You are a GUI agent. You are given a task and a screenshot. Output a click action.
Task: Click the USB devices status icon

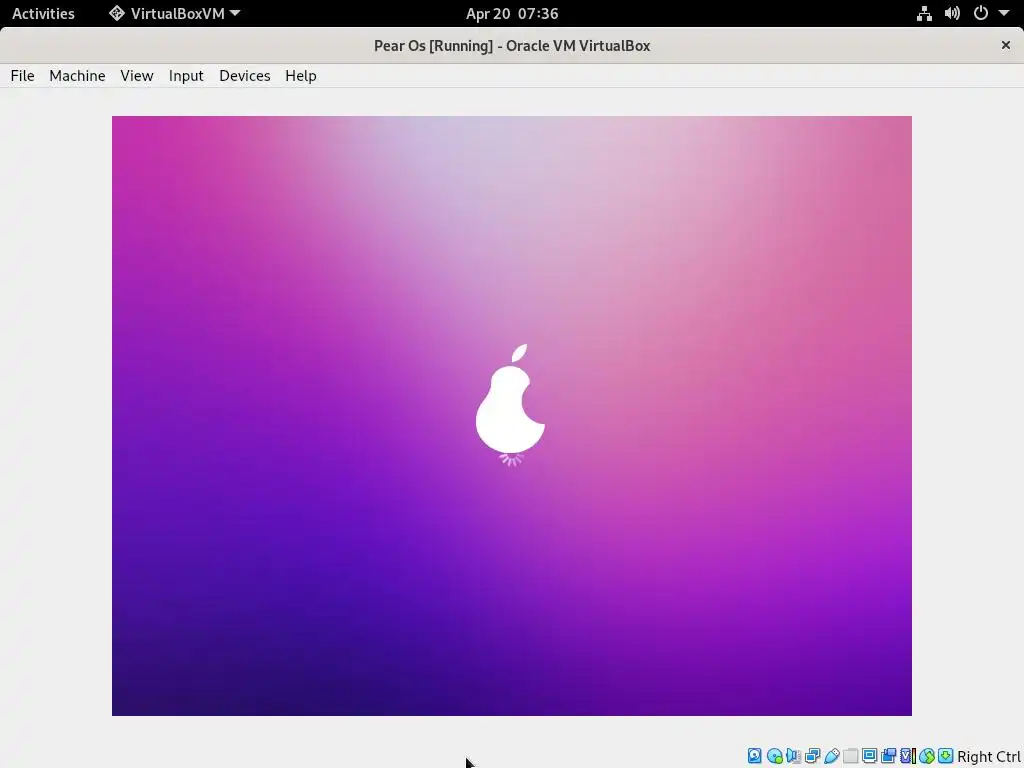pyautogui.click(x=831, y=756)
